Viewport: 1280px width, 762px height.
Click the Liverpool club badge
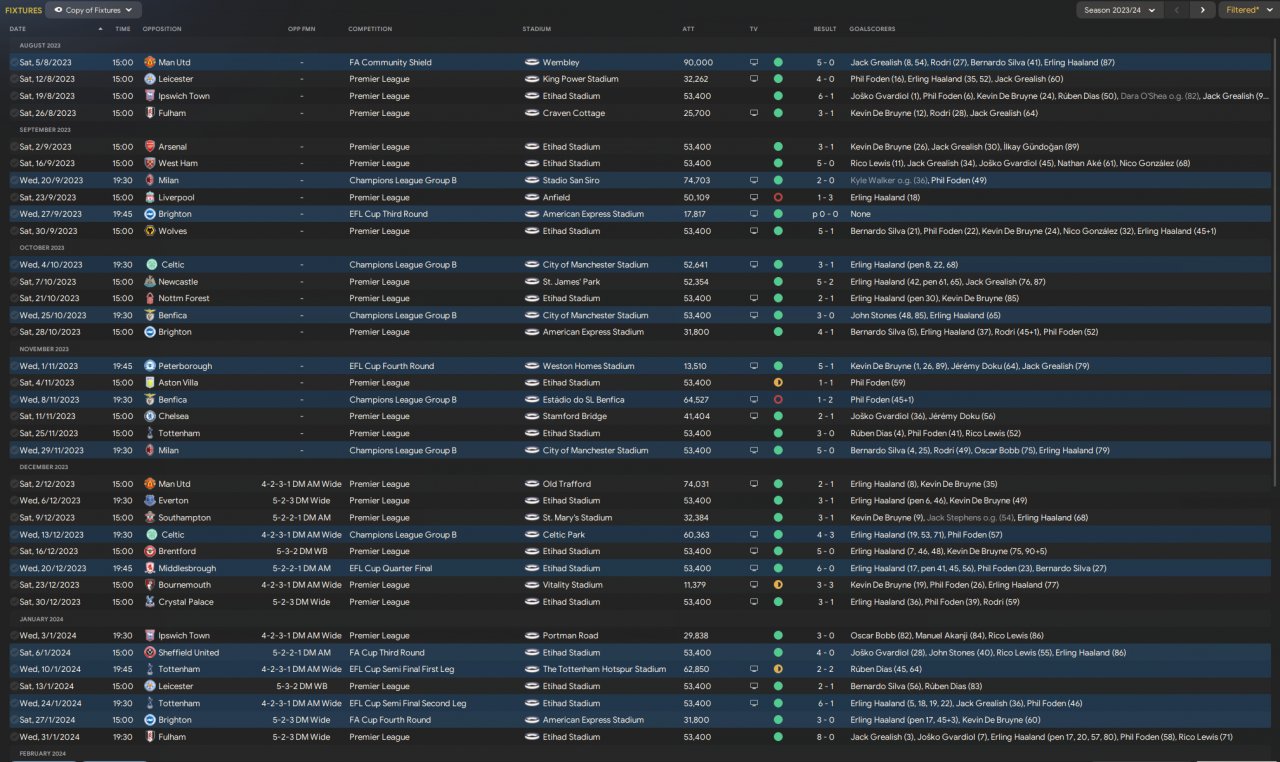click(150, 197)
